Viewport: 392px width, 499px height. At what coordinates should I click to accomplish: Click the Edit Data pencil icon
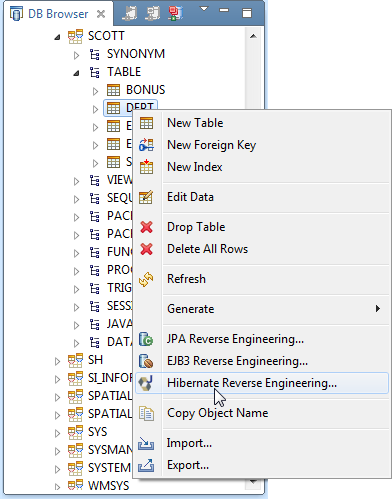(x=146, y=197)
